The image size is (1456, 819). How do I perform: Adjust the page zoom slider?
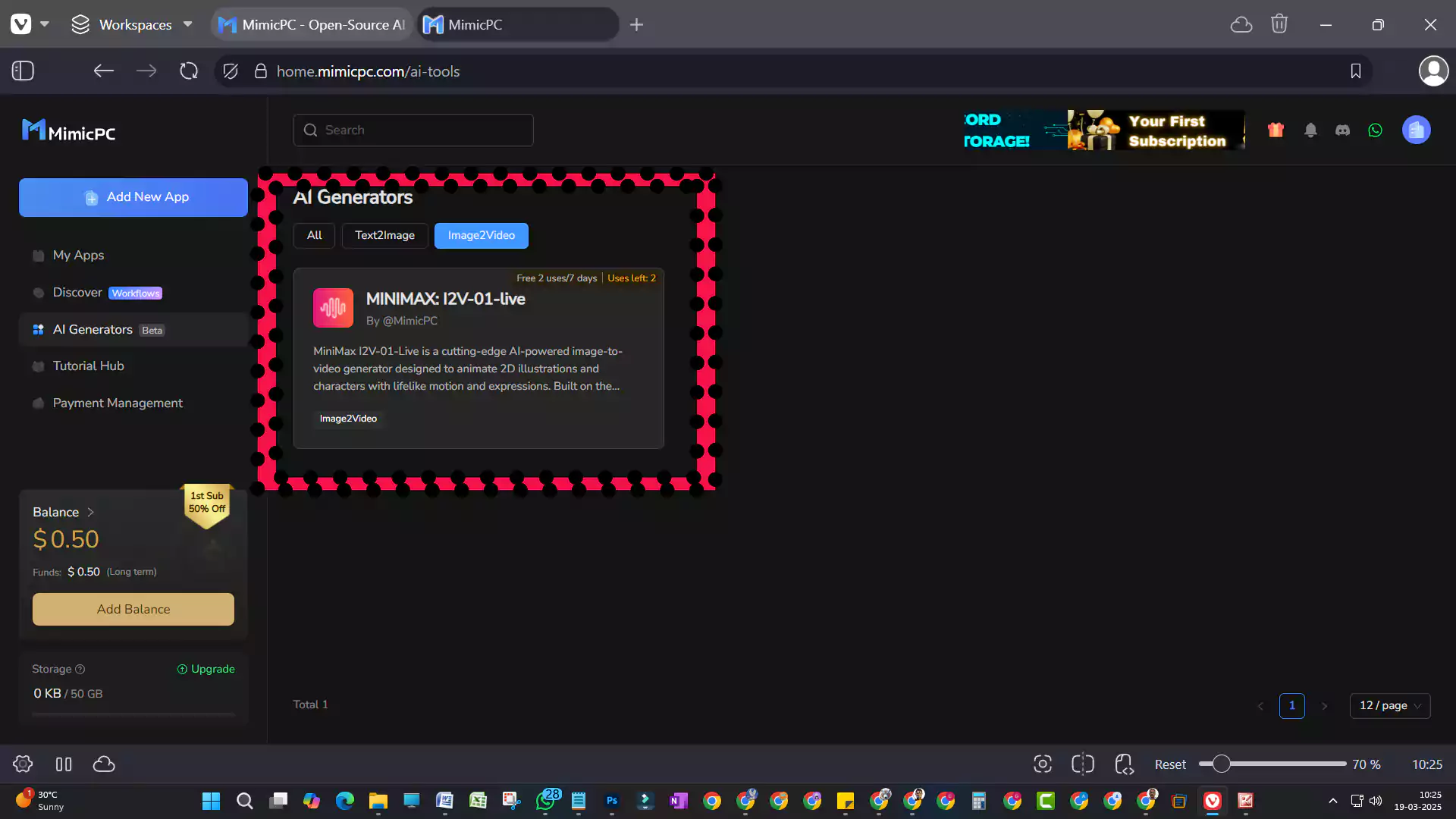(x=1272, y=764)
